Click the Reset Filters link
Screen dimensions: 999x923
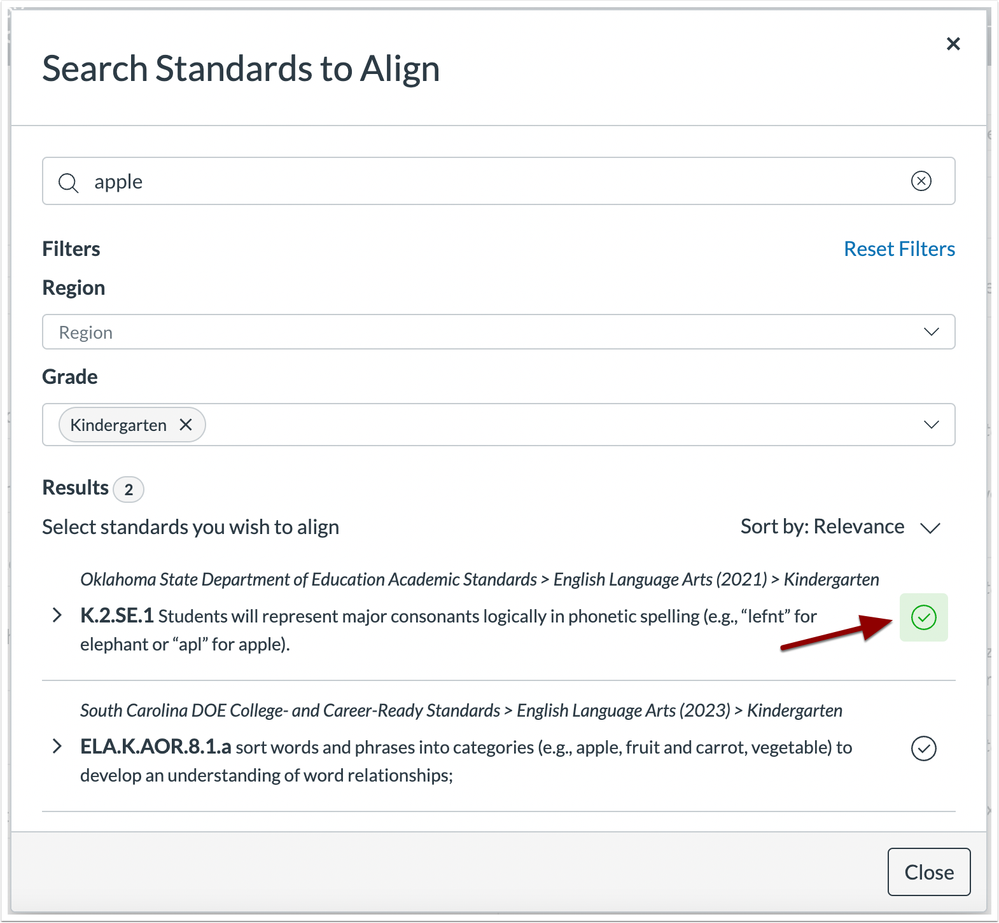coord(899,248)
